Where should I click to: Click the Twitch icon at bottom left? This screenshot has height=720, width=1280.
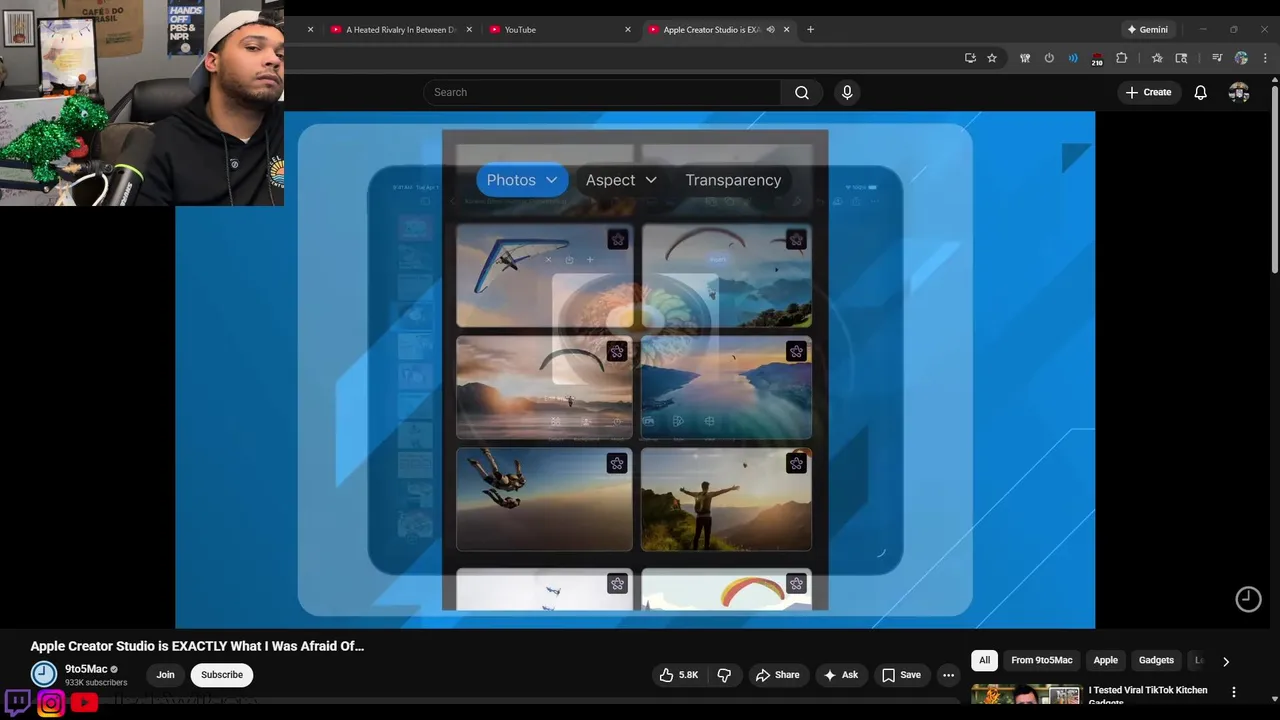pos(18,702)
